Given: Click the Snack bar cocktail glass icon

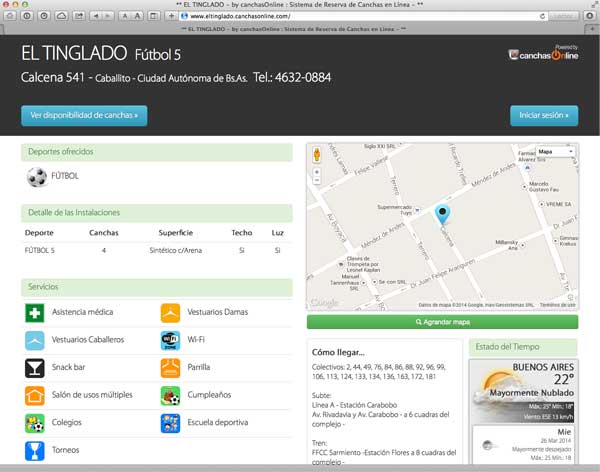Looking at the screenshot, I should 34,368.
